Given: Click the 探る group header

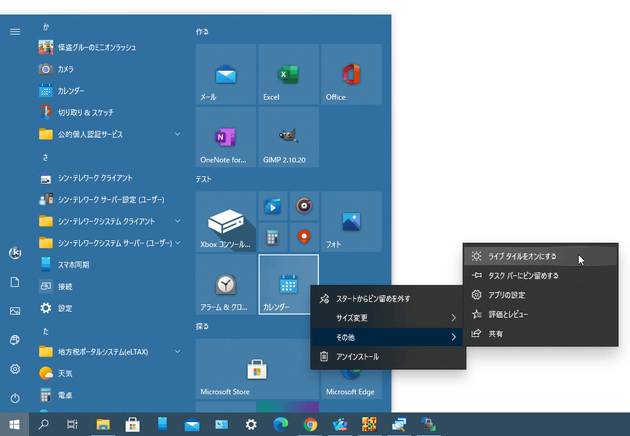Looking at the screenshot, I should tap(202, 326).
